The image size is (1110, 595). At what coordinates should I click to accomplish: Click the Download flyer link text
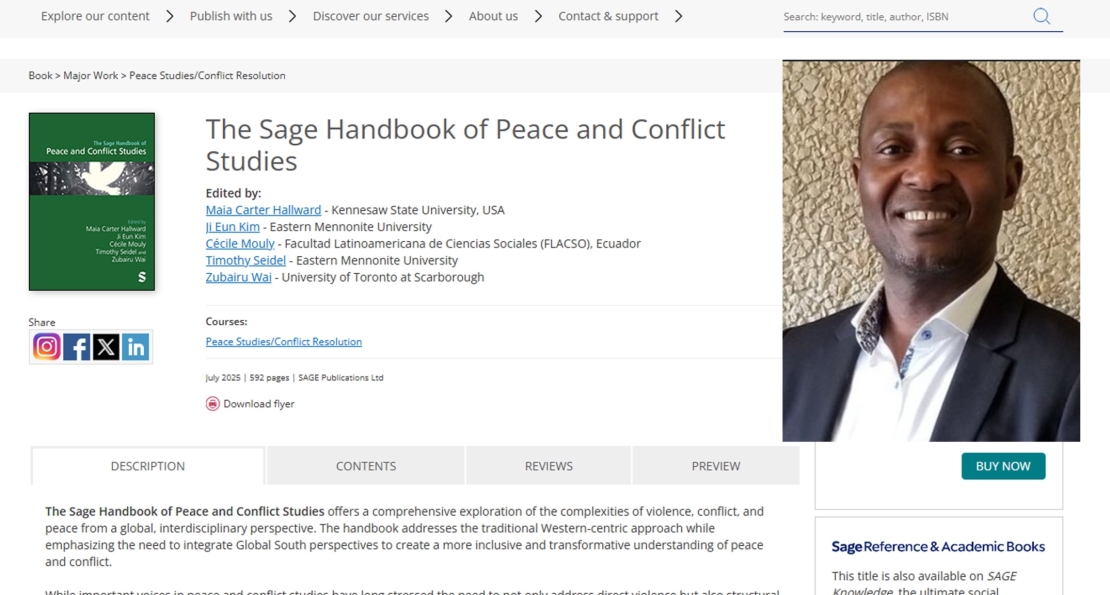(x=258, y=404)
